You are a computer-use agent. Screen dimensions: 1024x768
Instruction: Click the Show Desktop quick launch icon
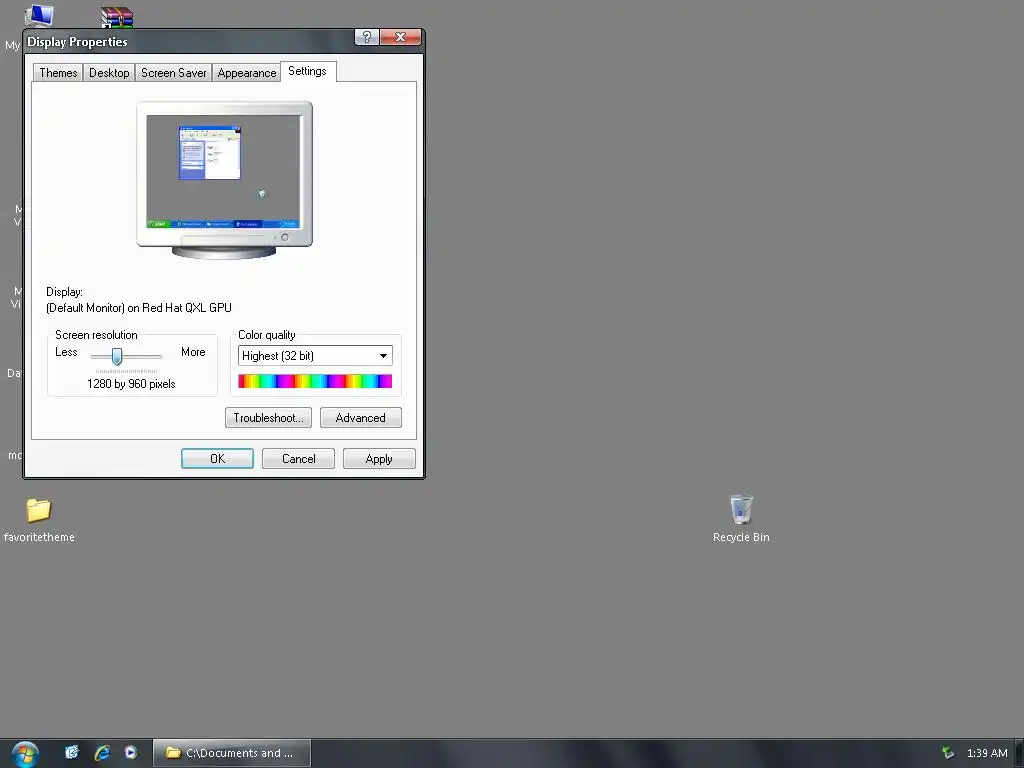click(71, 752)
